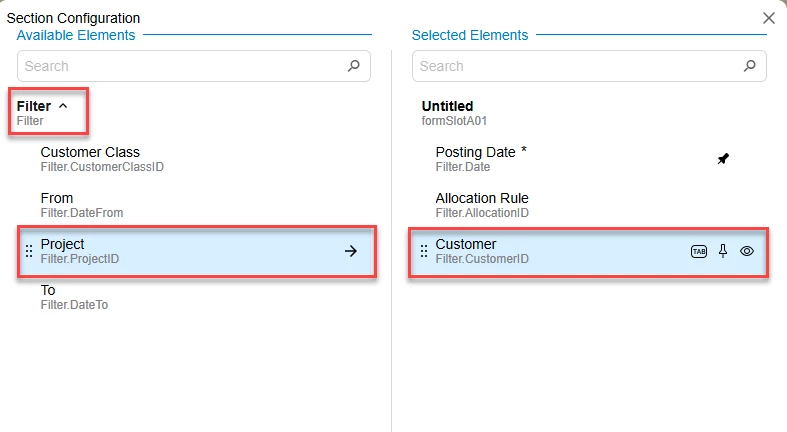Toggle visibility of the Customer field

click(x=746, y=251)
